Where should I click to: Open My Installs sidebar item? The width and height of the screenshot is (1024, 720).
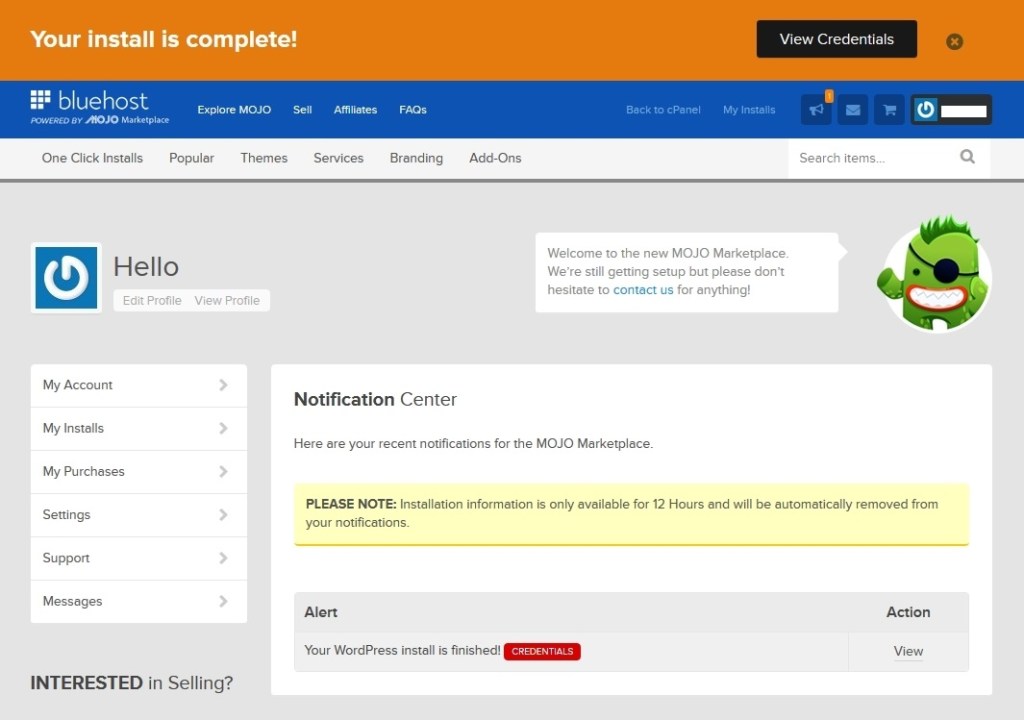coord(138,429)
